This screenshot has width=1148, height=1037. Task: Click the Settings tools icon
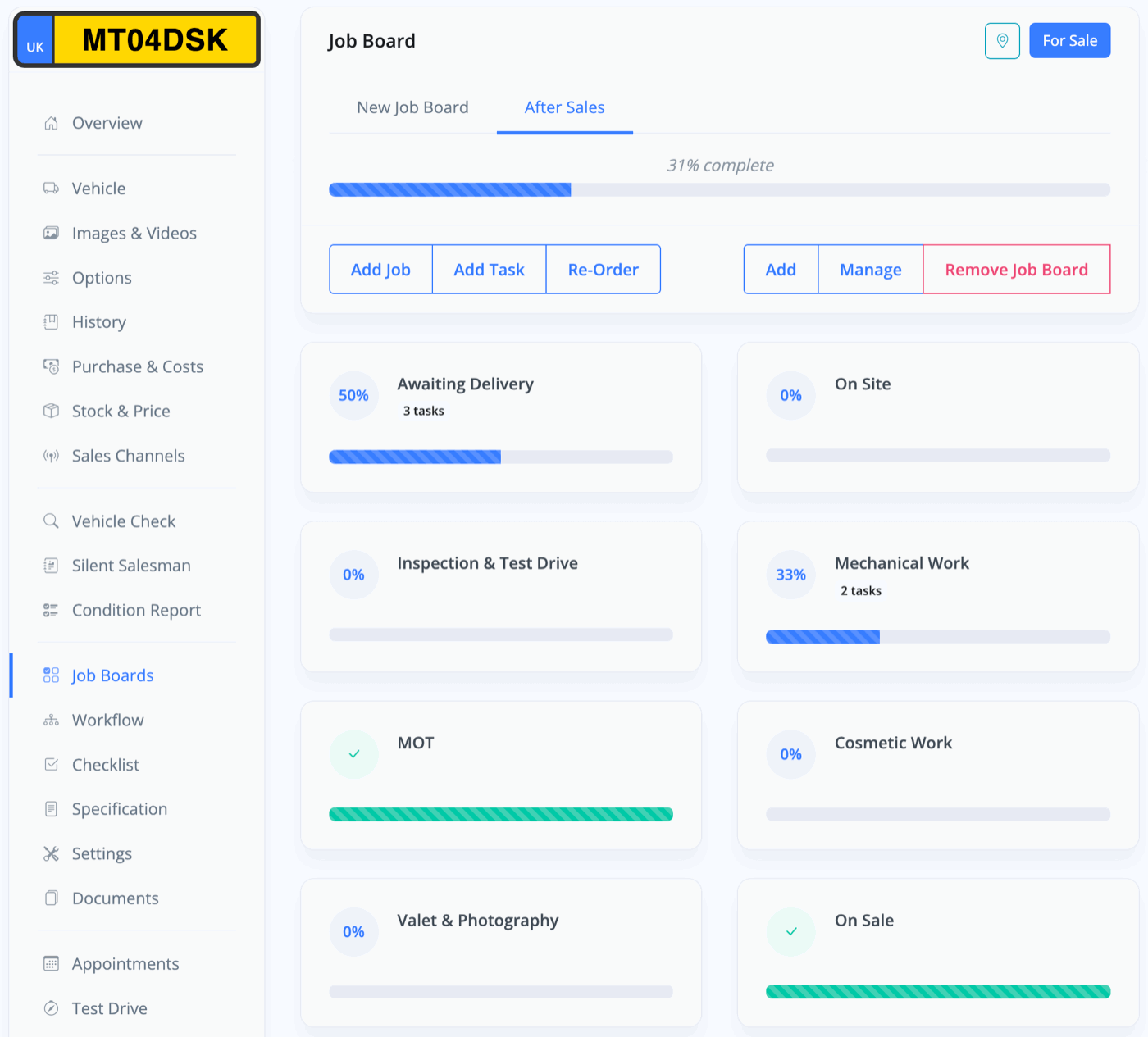click(51, 853)
